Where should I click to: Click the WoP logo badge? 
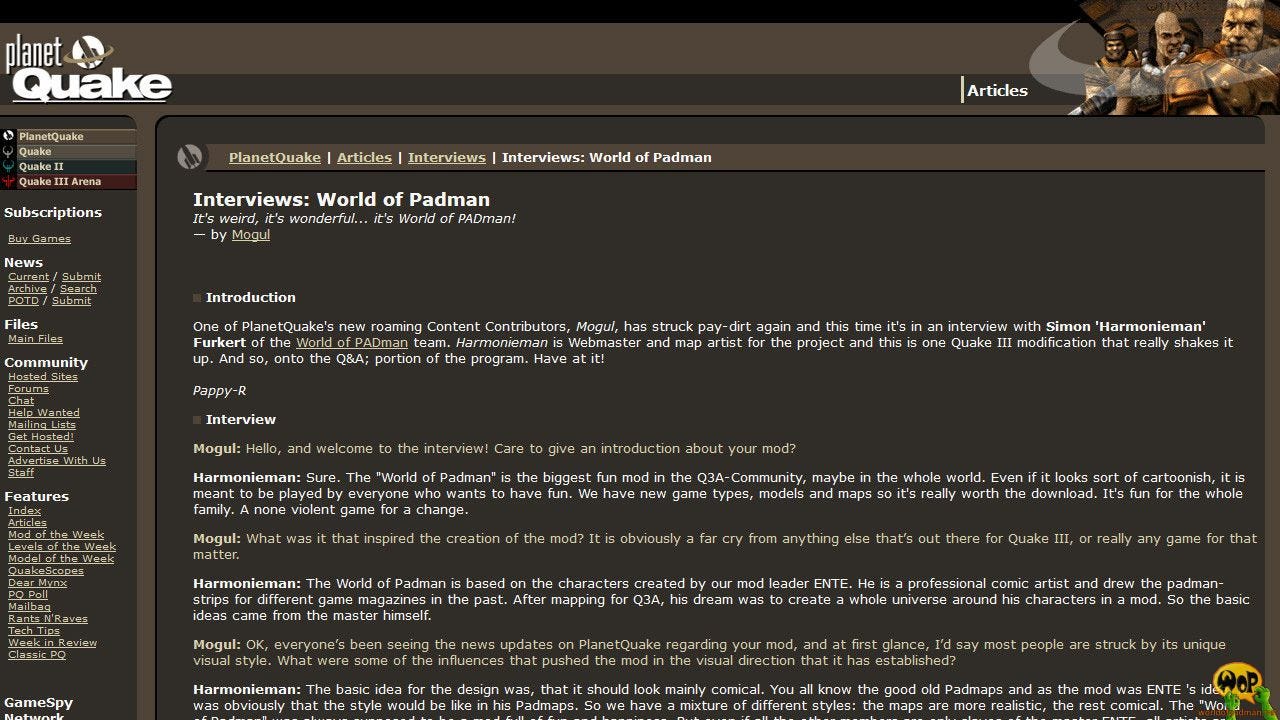(1239, 687)
